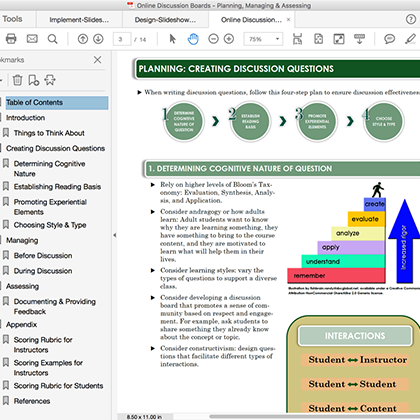Viewport: 420px width, 420px height.
Task: Switch to Implement-Slides tab
Action: 79,20
